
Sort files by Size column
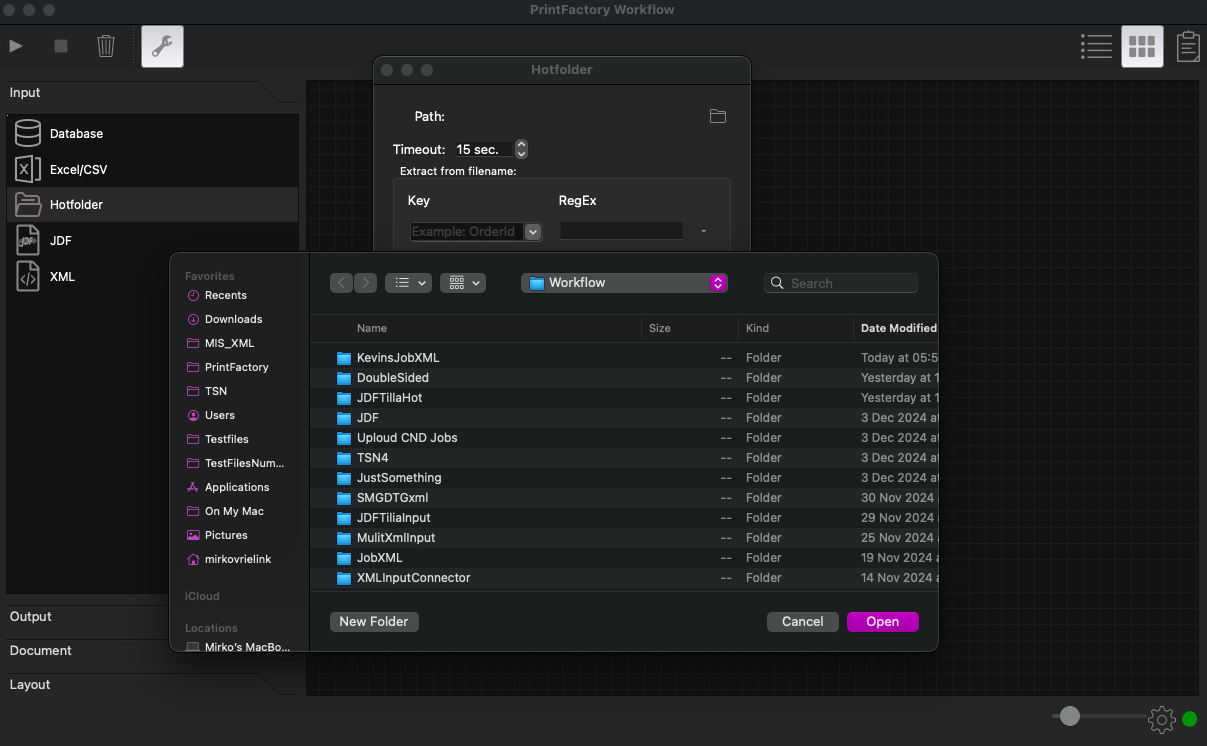coord(660,328)
